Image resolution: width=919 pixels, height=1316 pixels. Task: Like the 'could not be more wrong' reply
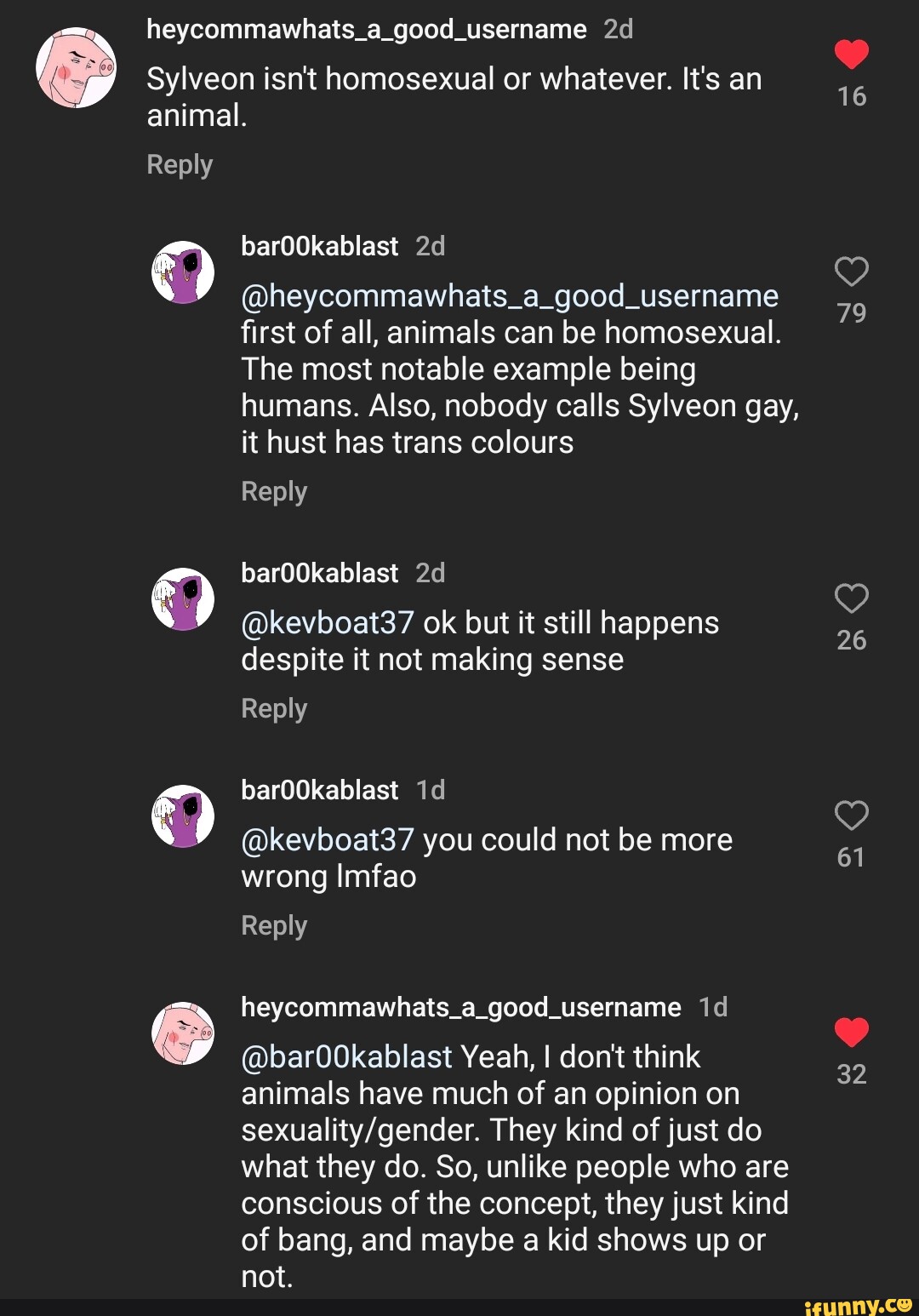click(851, 815)
